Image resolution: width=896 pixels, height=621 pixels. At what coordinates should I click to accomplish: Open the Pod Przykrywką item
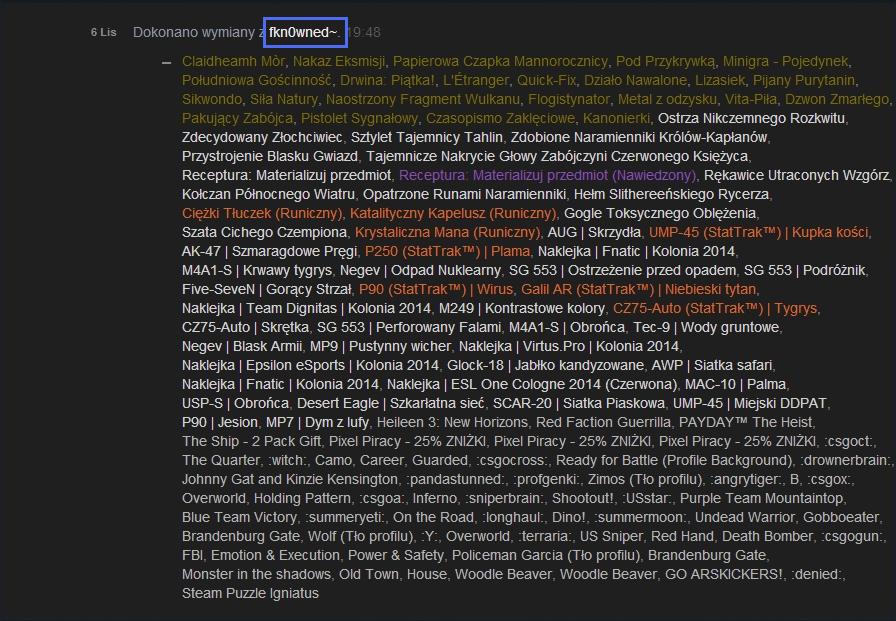click(665, 61)
